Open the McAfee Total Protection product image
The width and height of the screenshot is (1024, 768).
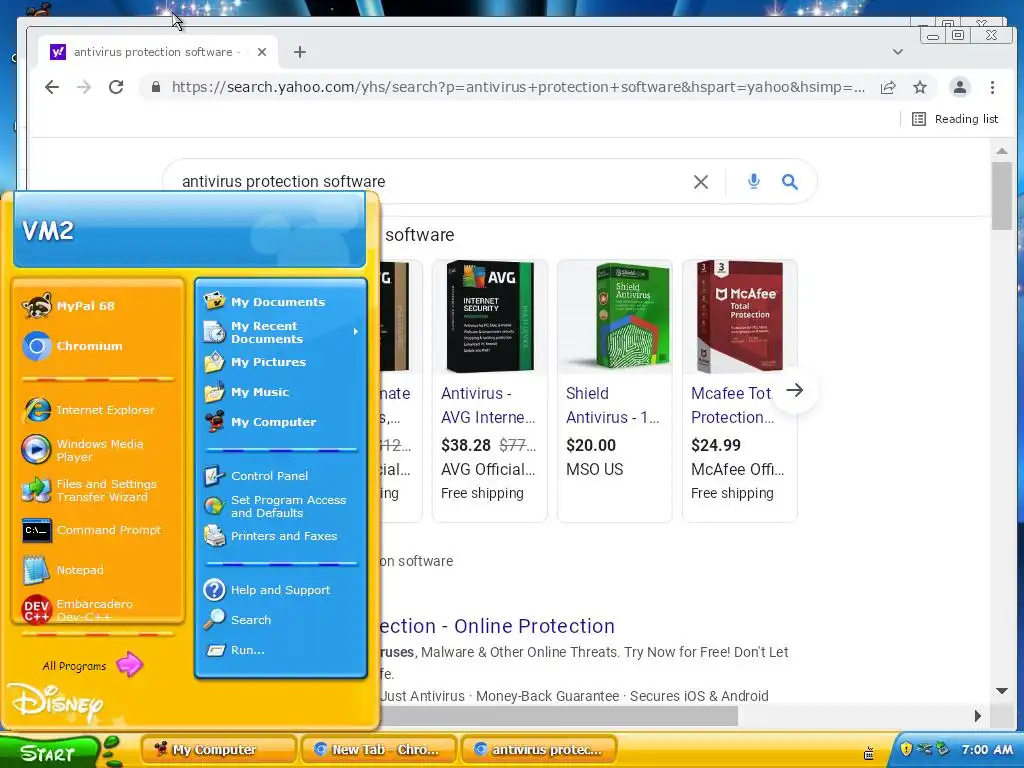click(x=740, y=317)
